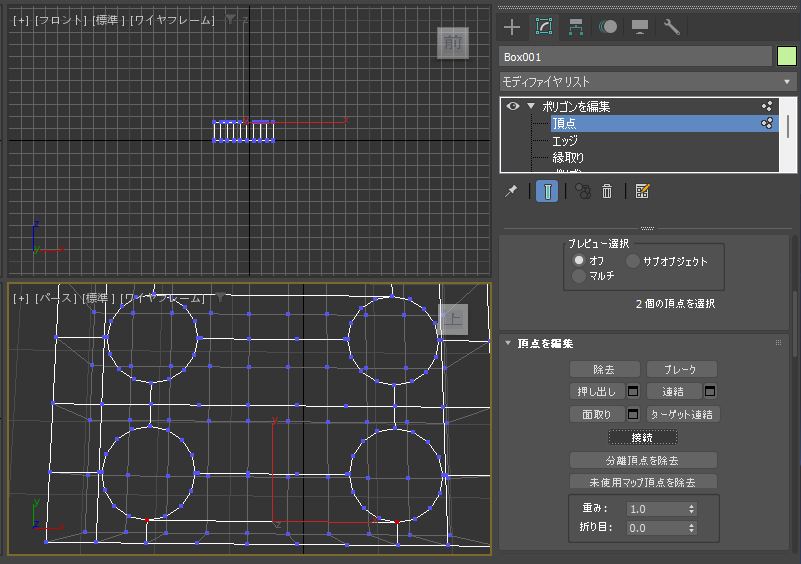Viewport: 801px width, 564px height.
Task: Click the 2 個の頂点を選択 status text
Action: [x=675, y=303]
